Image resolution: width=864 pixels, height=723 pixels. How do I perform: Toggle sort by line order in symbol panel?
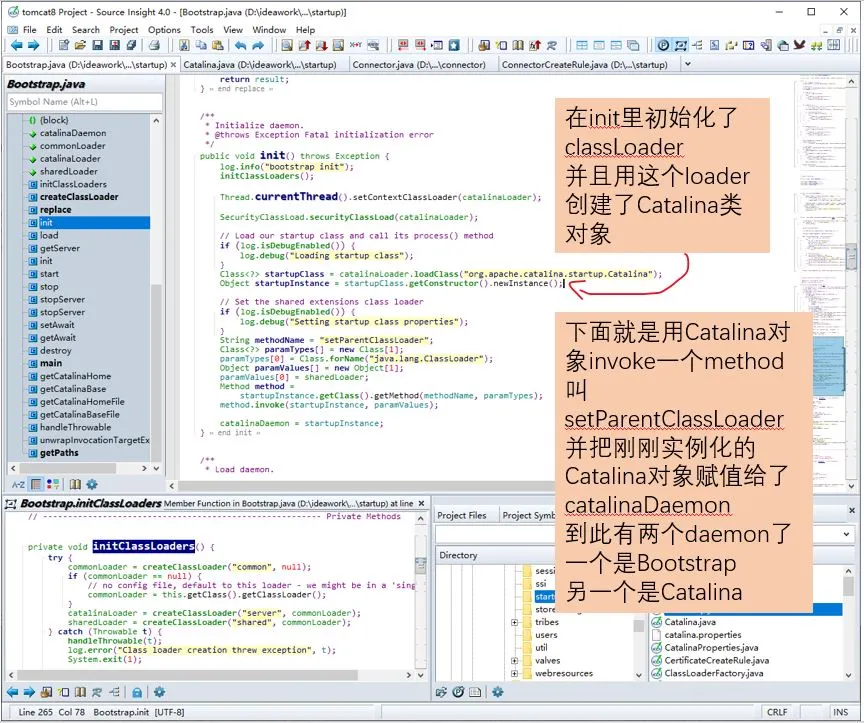click(x=36, y=484)
